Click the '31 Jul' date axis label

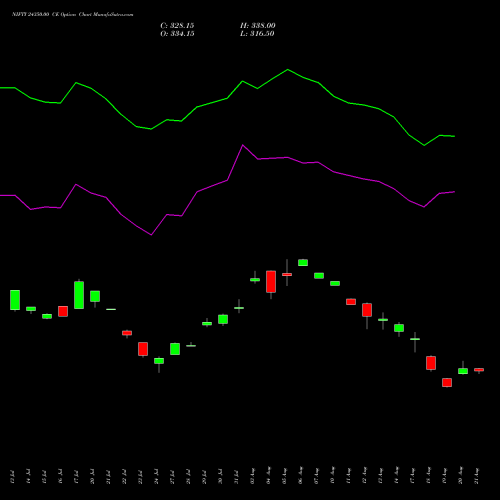click(x=236, y=477)
